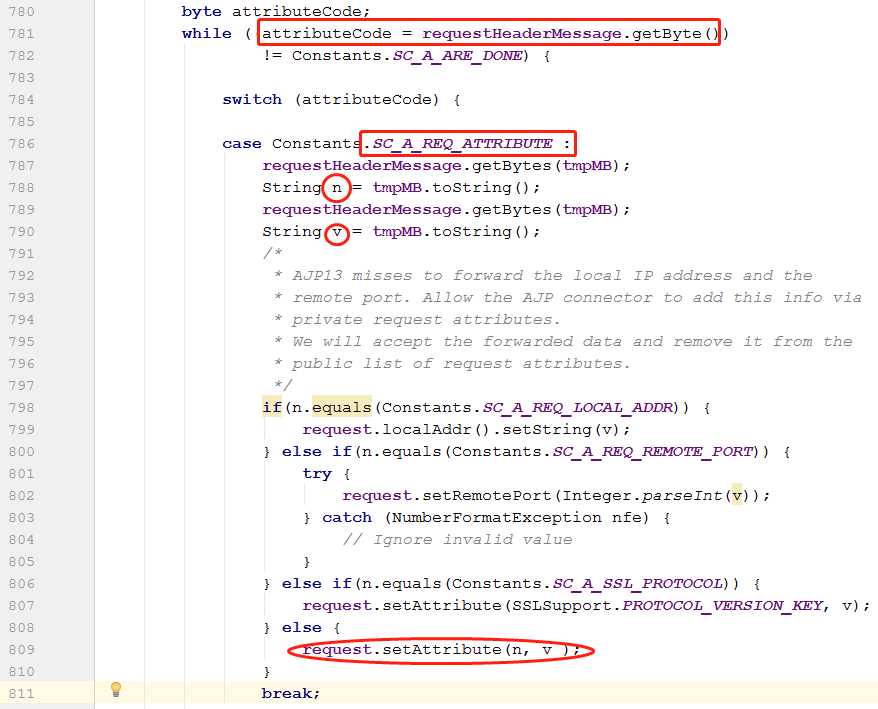The image size is (878, 709).
Task: Place cursor on the while keyword
Action: (206, 34)
